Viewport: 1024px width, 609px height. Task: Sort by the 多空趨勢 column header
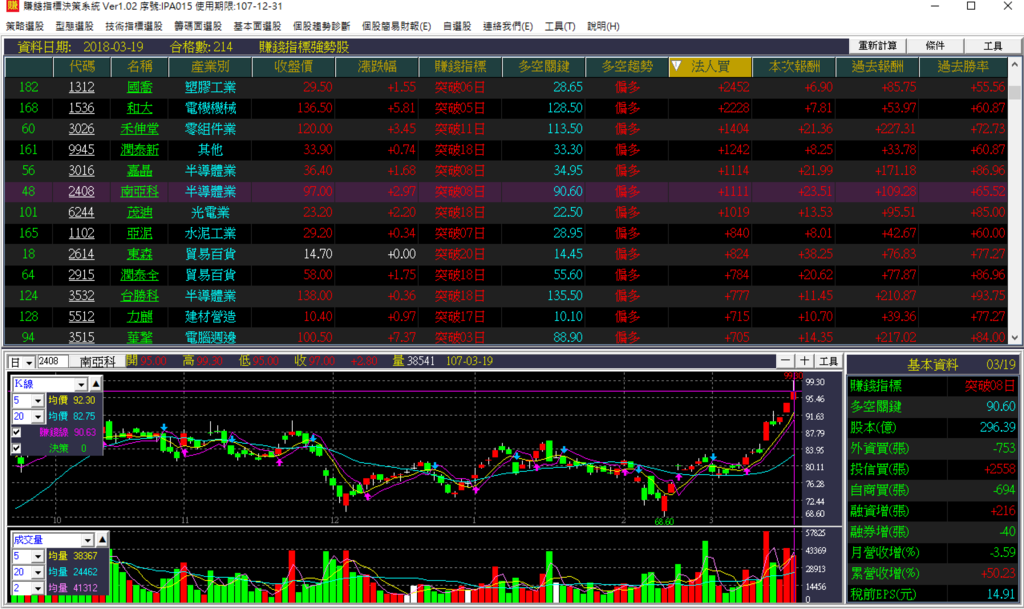pyautogui.click(x=627, y=67)
